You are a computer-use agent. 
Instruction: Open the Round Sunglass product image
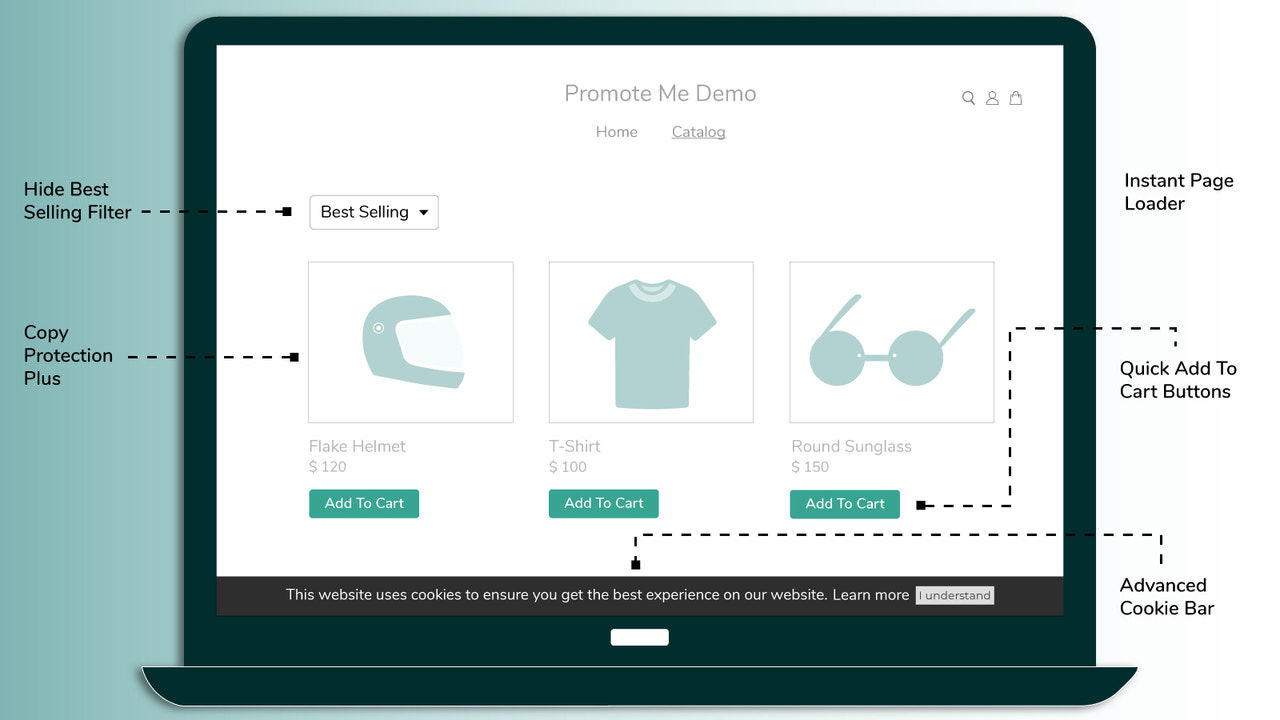(x=891, y=341)
